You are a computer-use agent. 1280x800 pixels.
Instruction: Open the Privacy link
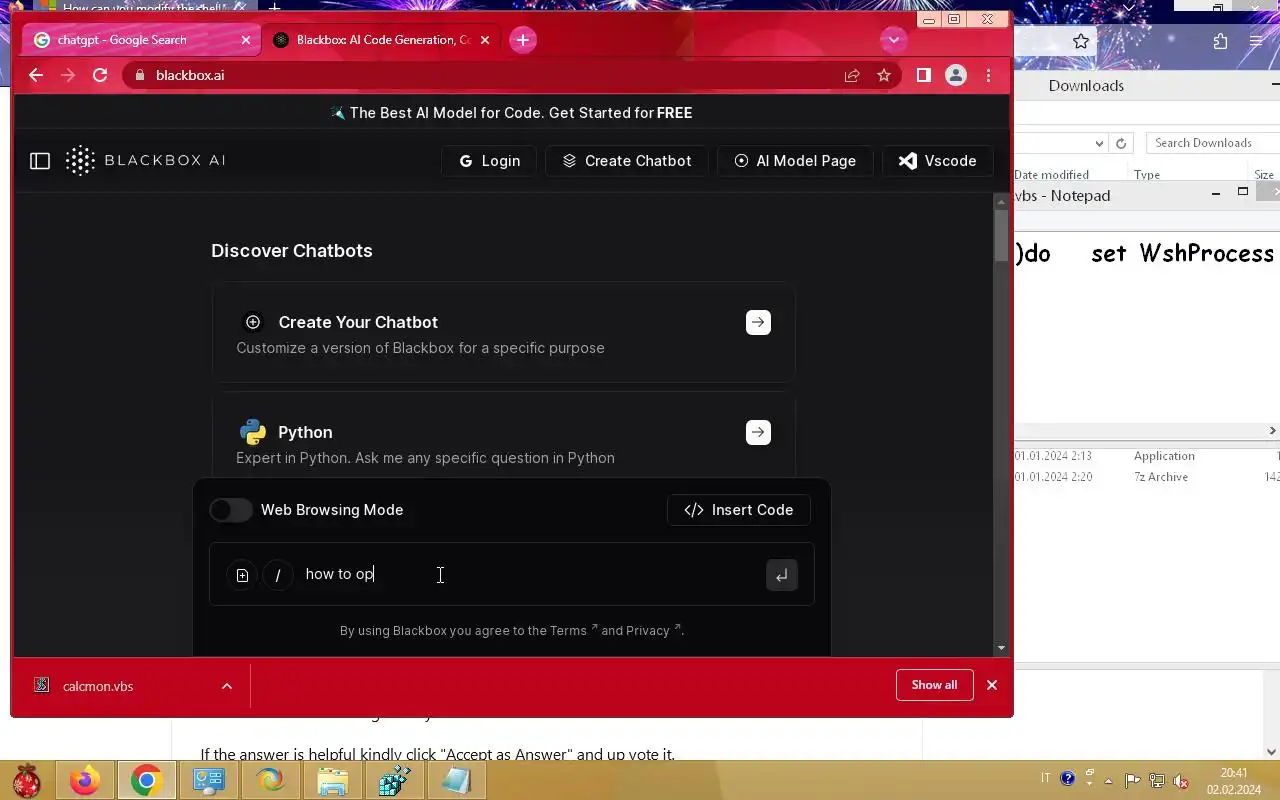pos(652,630)
